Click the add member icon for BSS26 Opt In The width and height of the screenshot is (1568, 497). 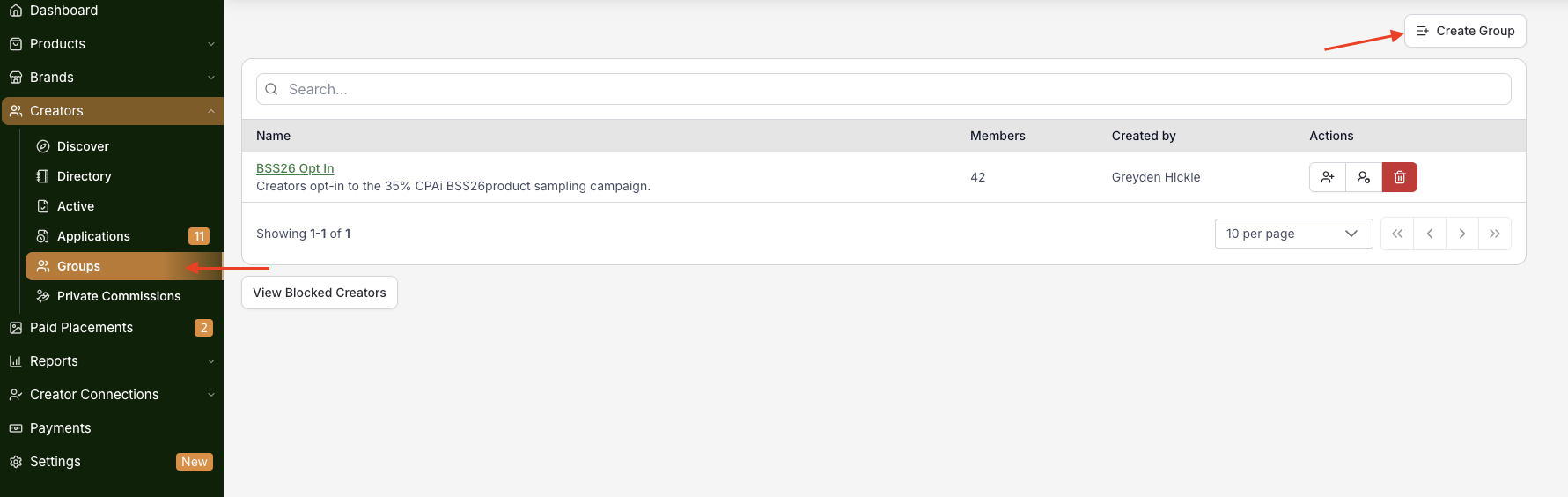[1328, 177]
